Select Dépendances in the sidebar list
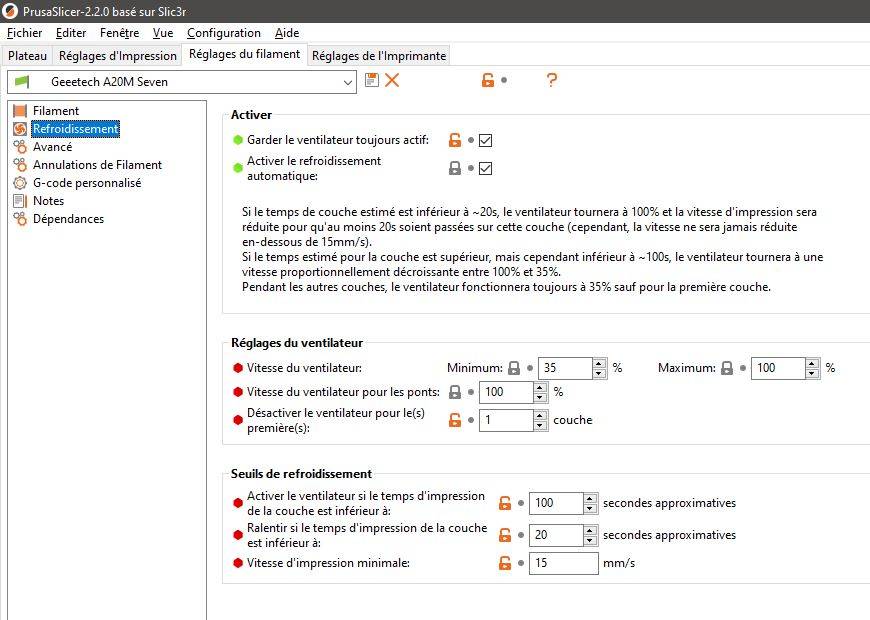This screenshot has width=870, height=620. coord(68,219)
